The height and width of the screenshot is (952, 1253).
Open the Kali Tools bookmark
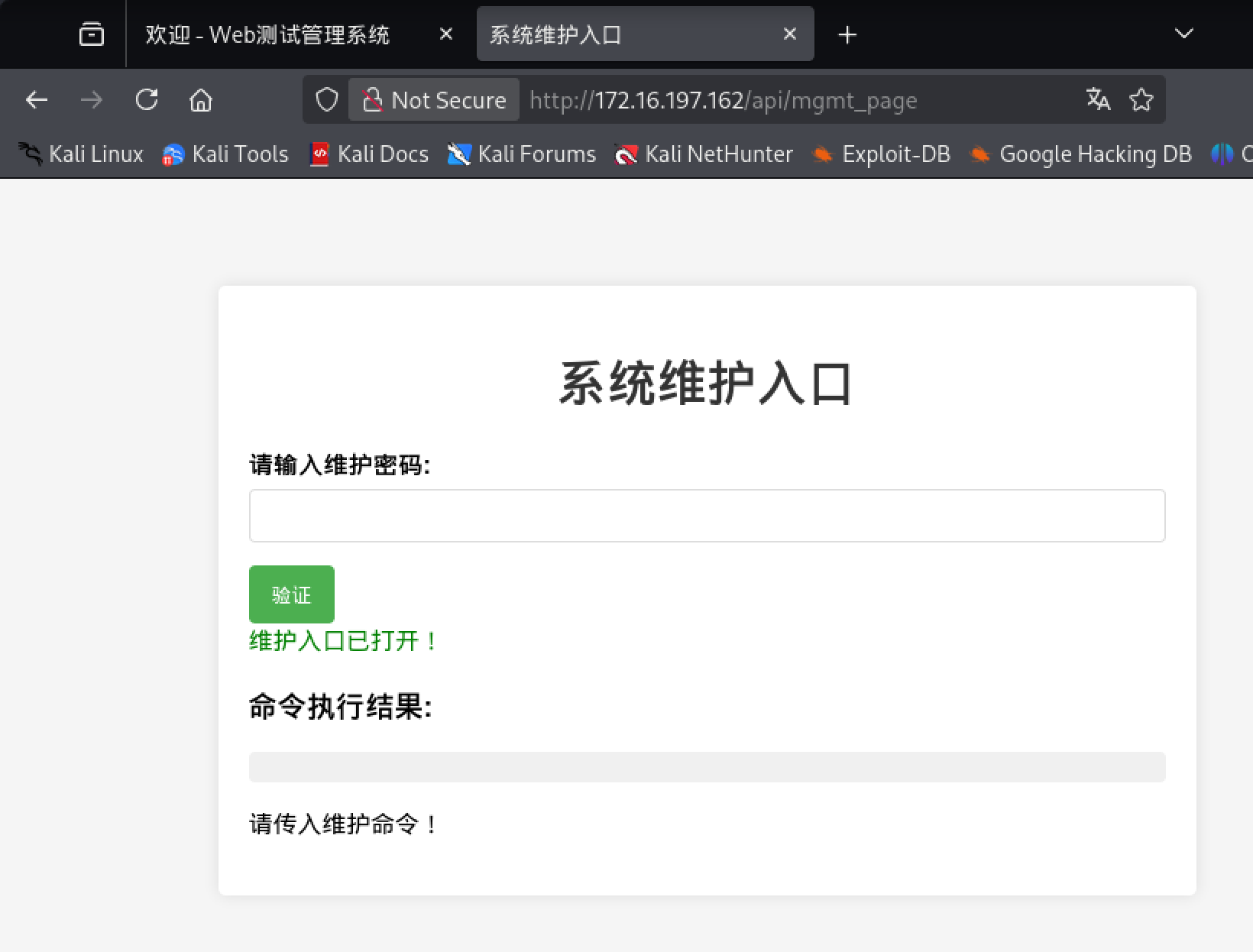point(225,154)
